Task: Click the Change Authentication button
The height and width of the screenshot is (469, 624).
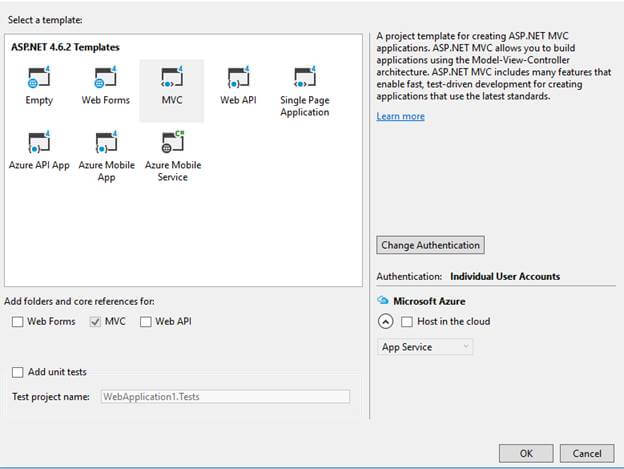Action: coord(430,245)
